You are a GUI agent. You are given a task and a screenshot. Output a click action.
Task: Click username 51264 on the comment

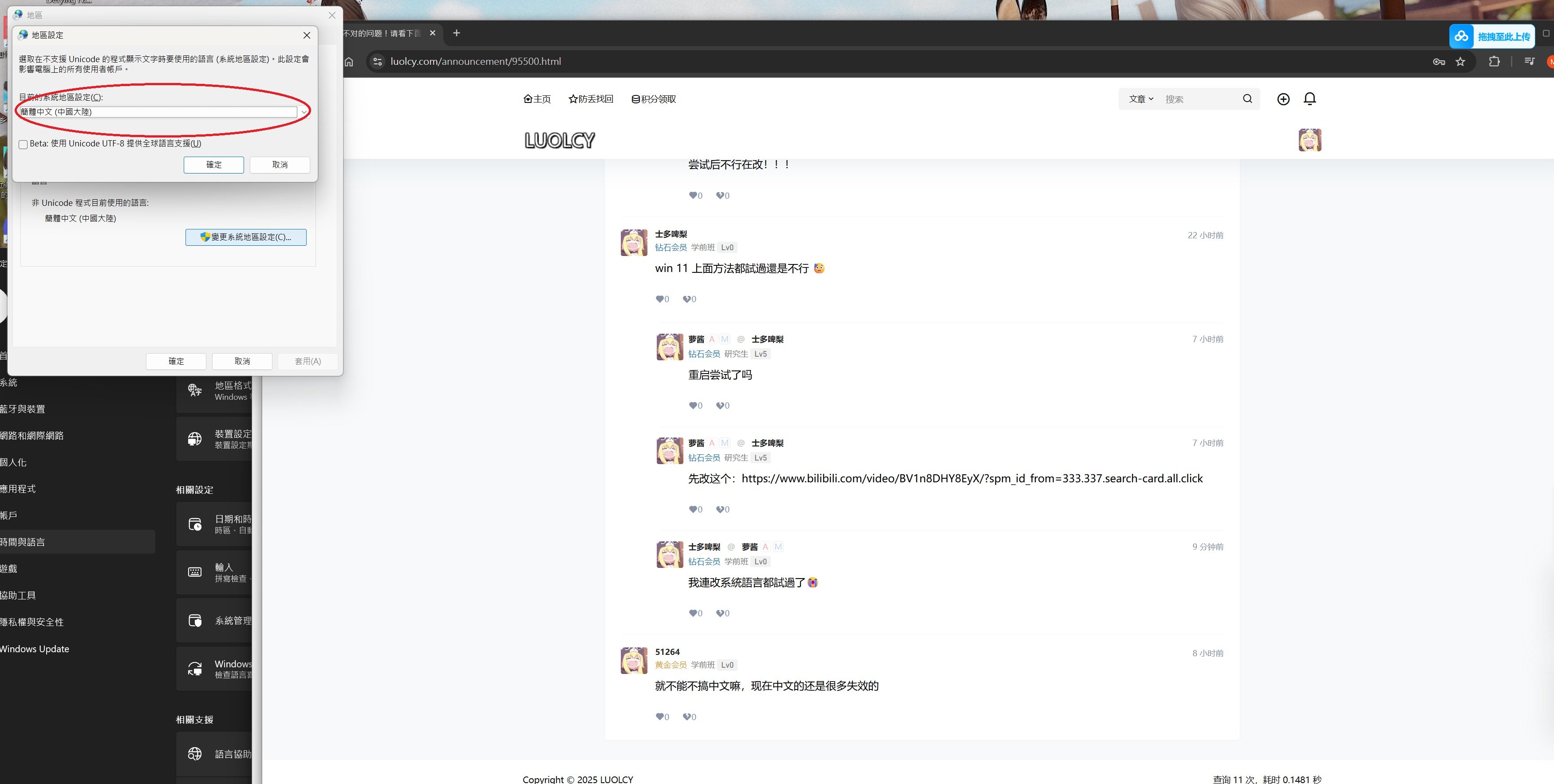(x=667, y=652)
